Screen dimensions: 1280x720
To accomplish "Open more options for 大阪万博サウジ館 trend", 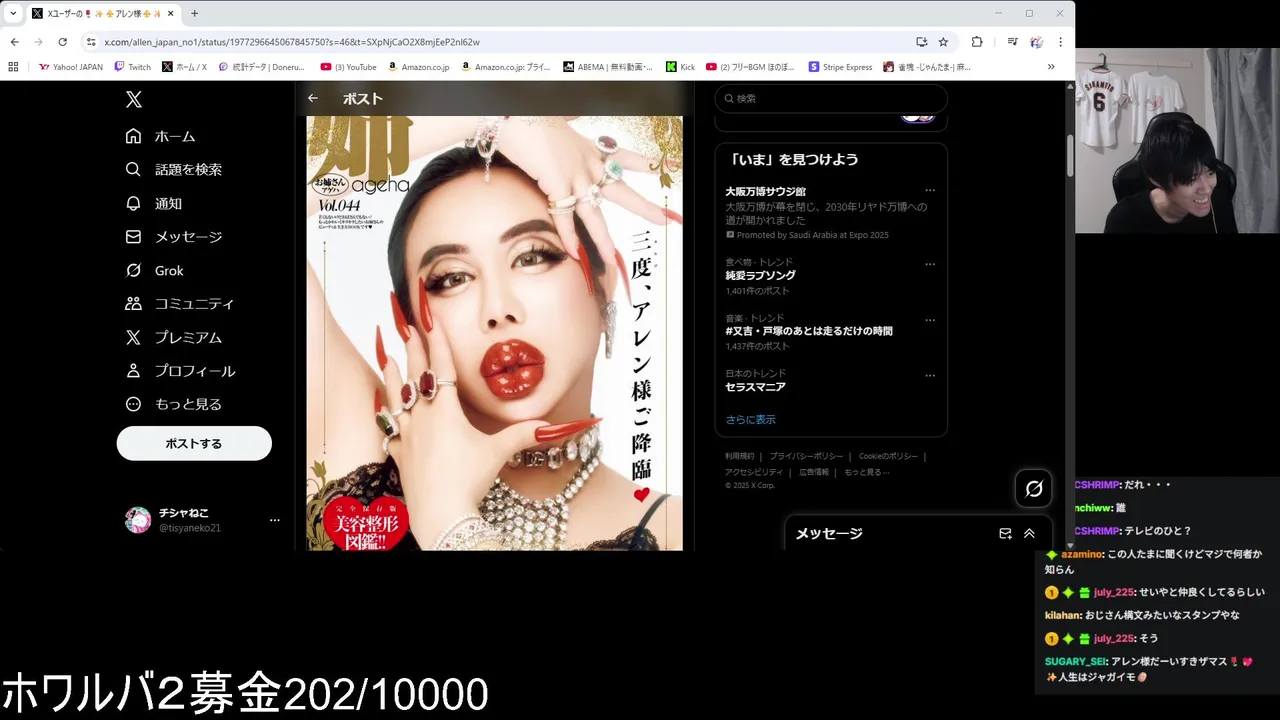I will tap(930, 190).
